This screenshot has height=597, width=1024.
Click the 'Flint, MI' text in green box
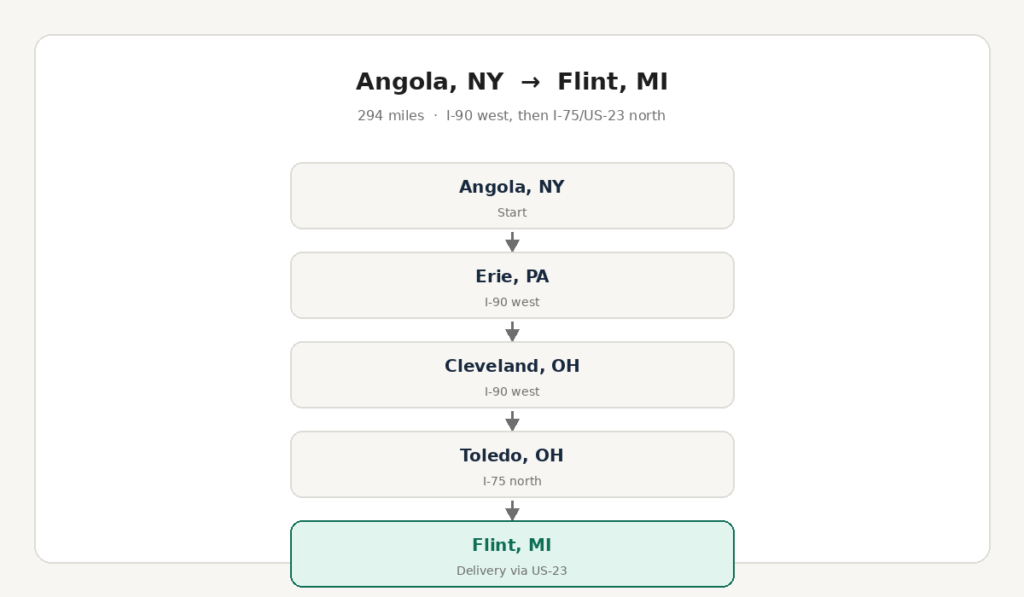512,545
